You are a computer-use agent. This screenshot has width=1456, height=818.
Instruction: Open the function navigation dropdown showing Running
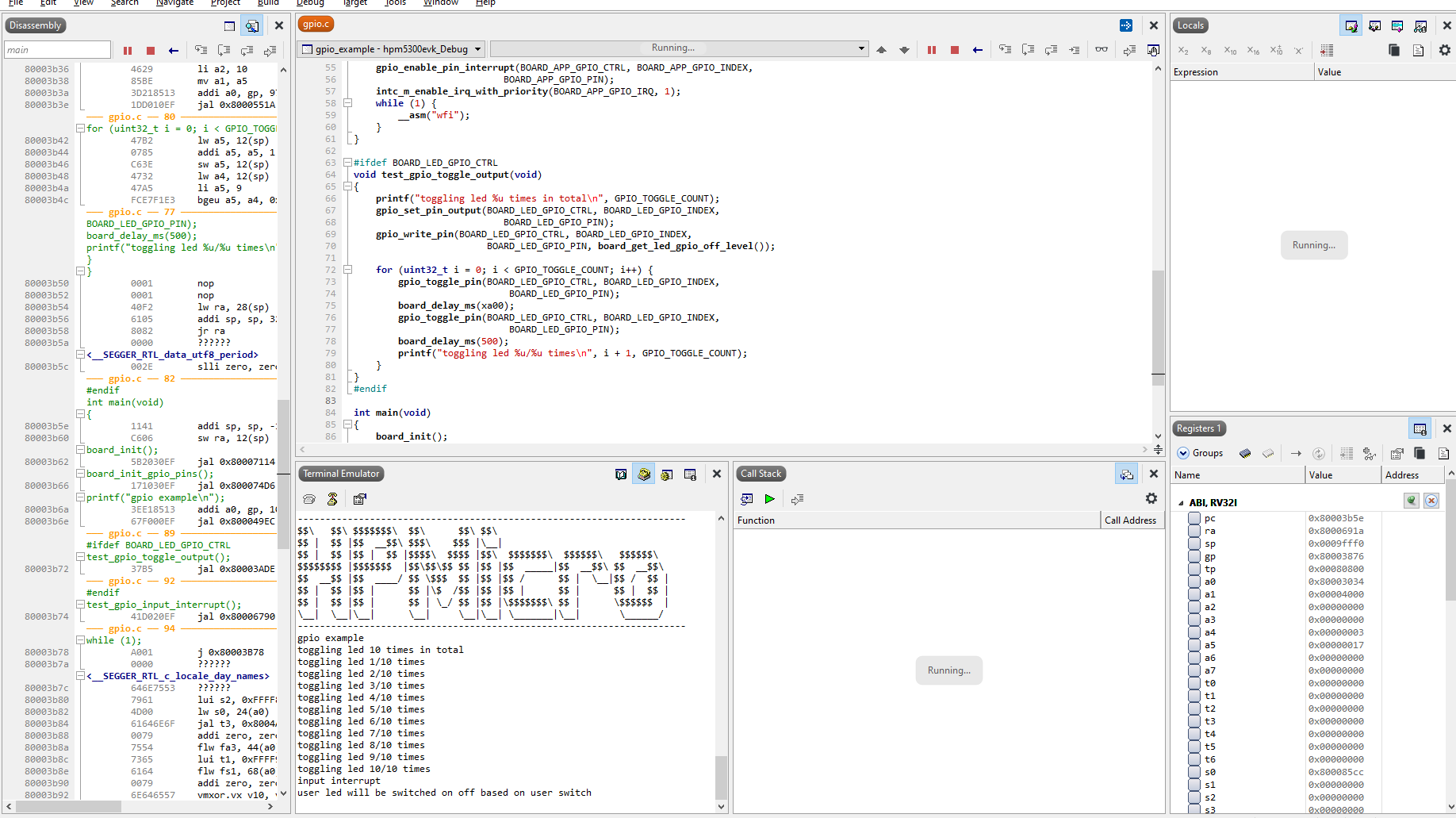[x=678, y=48]
